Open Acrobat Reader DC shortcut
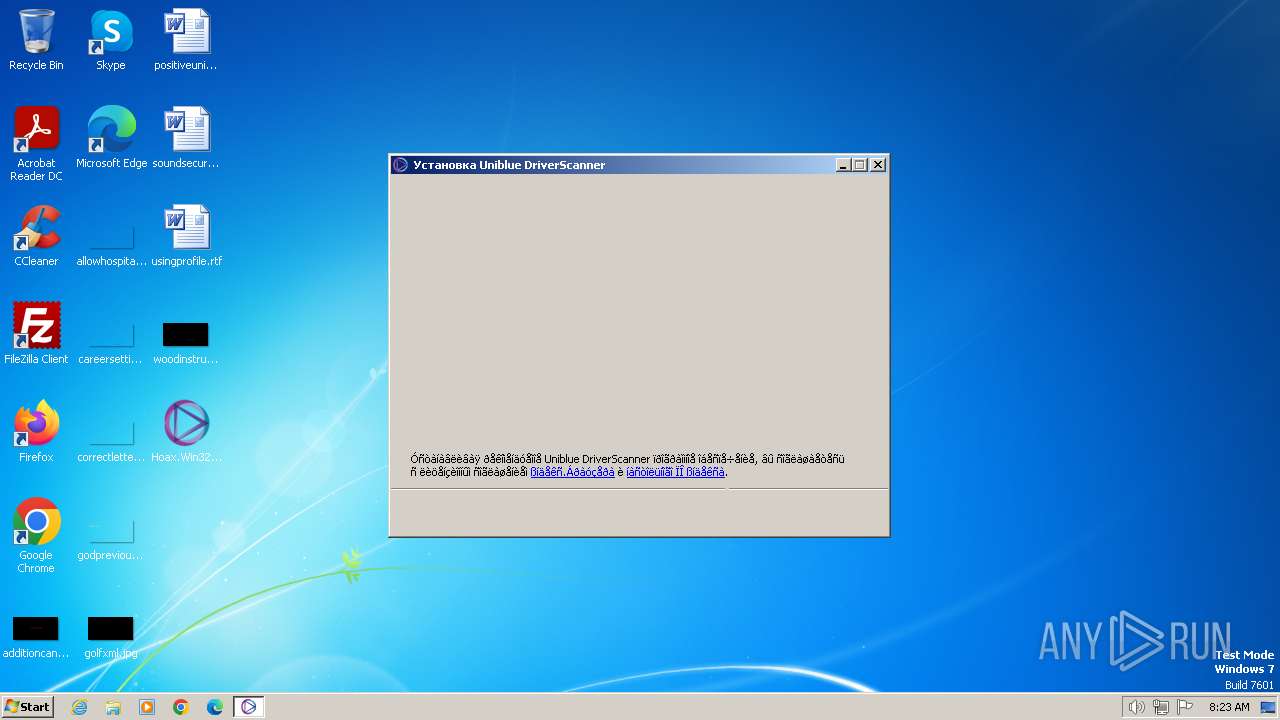1280x720 pixels. [36, 144]
